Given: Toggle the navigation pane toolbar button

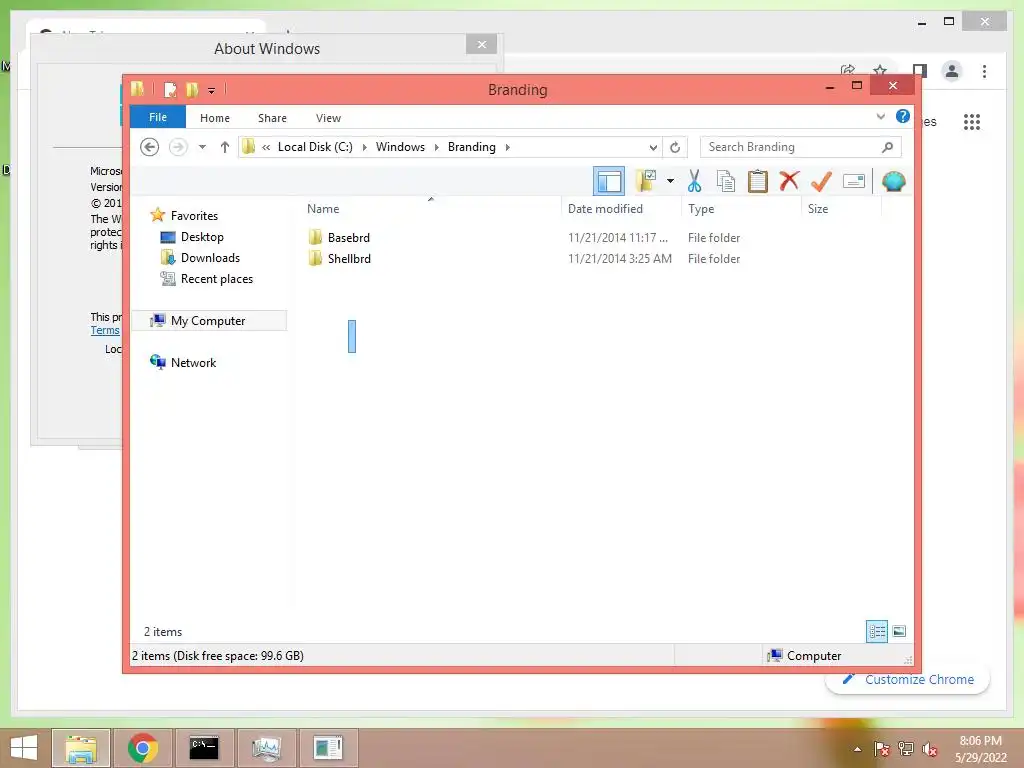Looking at the screenshot, I should (x=609, y=181).
